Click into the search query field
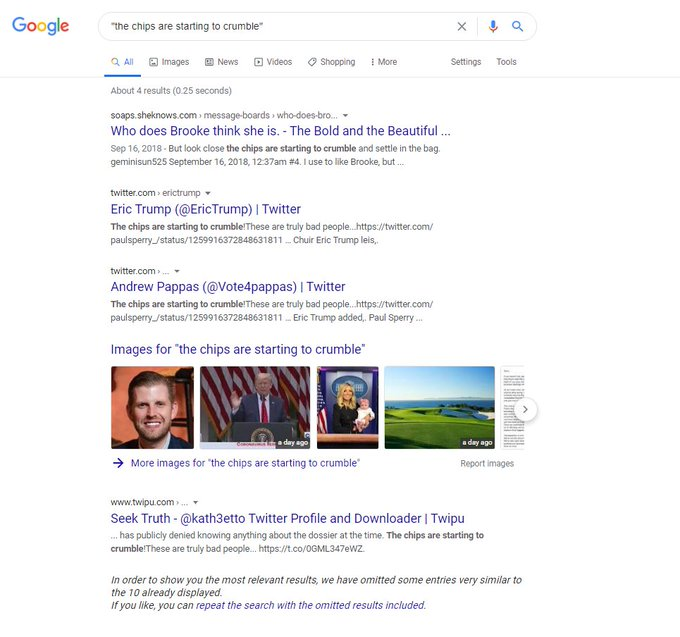Viewport: 680px width, 637px height. (278, 26)
